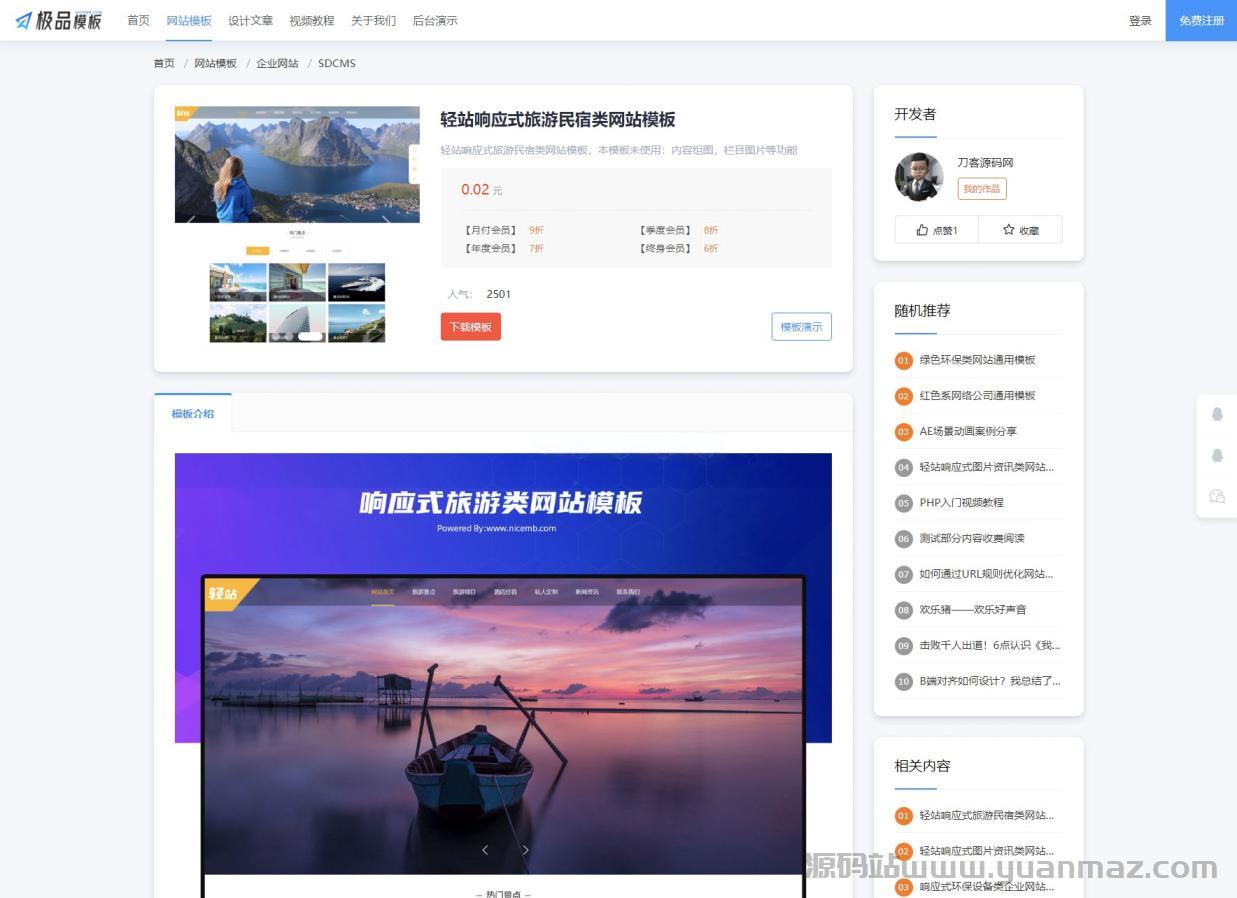Image resolution: width=1237 pixels, height=898 pixels.
Task: Click the 我的作品 button
Action: pos(982,188)
